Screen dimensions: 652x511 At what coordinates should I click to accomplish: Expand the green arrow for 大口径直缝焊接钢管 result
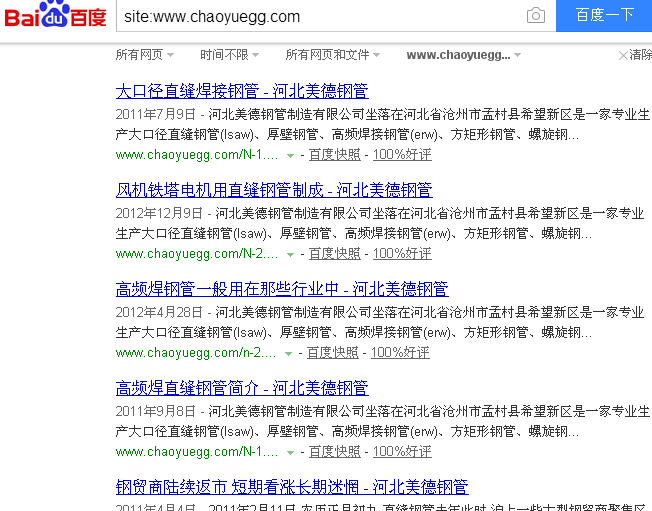[x=290, y=156]
